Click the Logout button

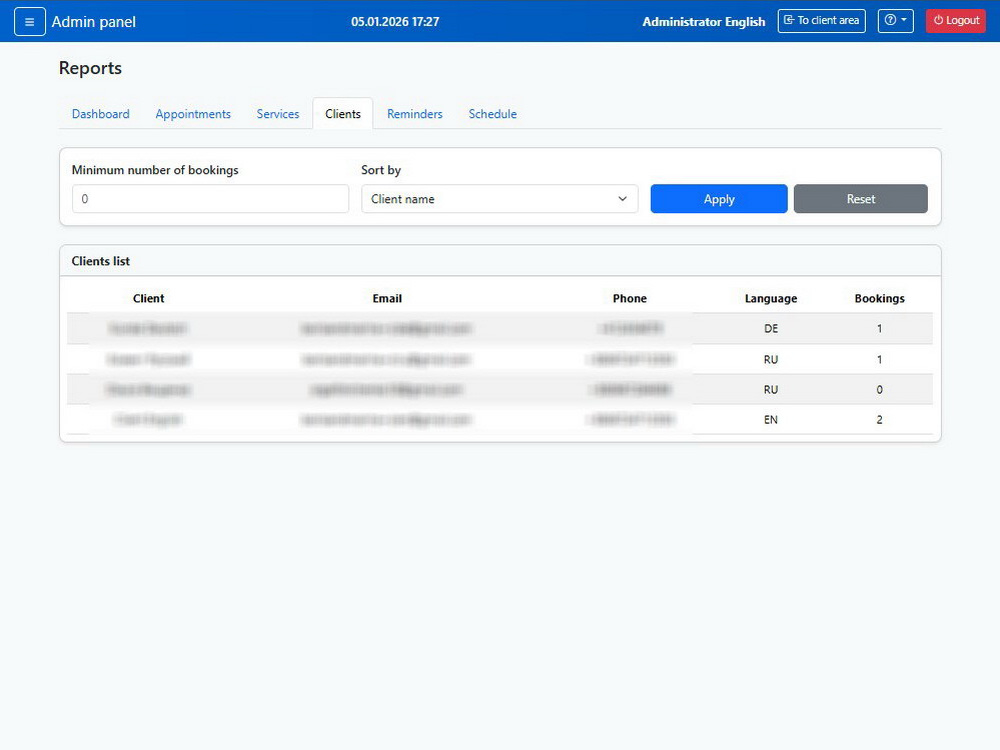[955, 20]
